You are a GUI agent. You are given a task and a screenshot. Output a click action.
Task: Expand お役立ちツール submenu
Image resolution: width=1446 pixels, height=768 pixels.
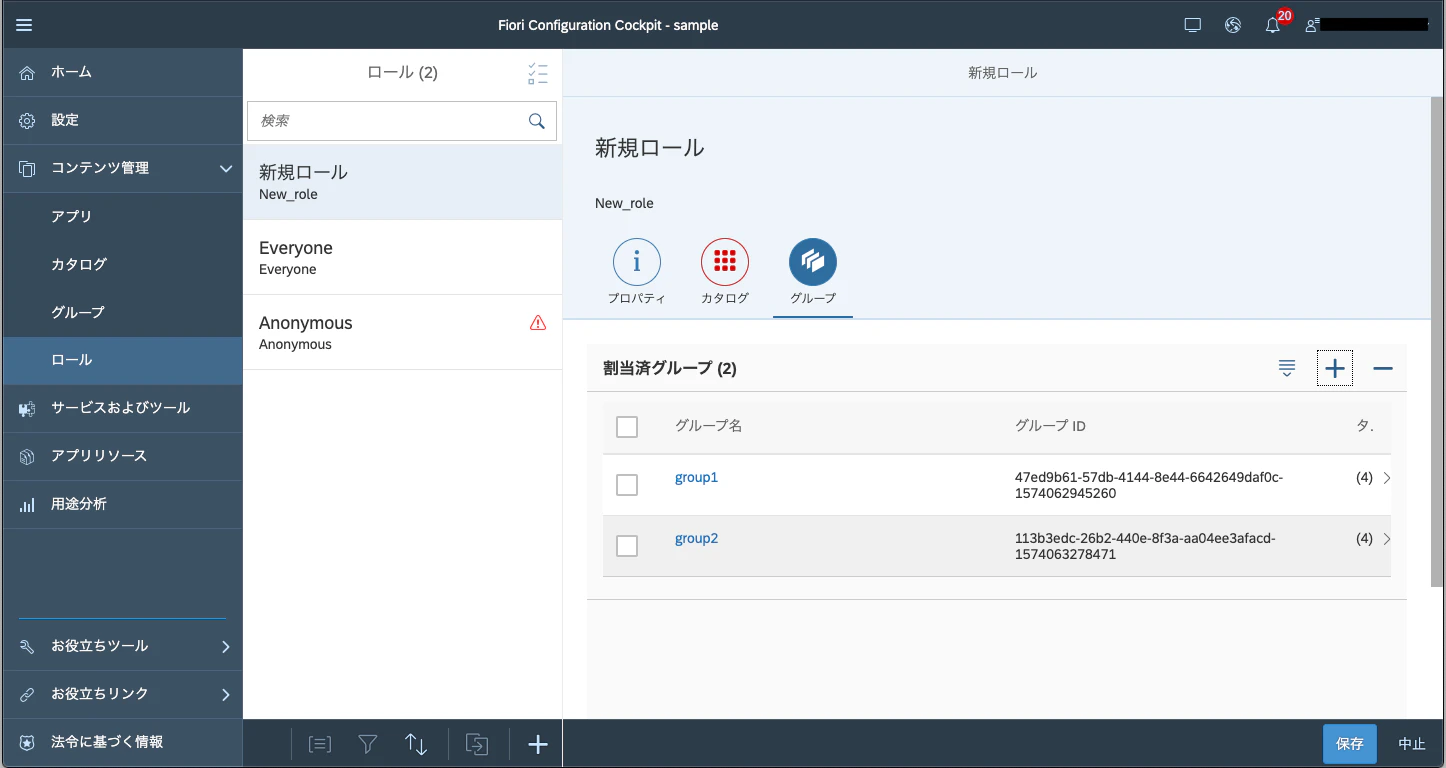point(226,647)
